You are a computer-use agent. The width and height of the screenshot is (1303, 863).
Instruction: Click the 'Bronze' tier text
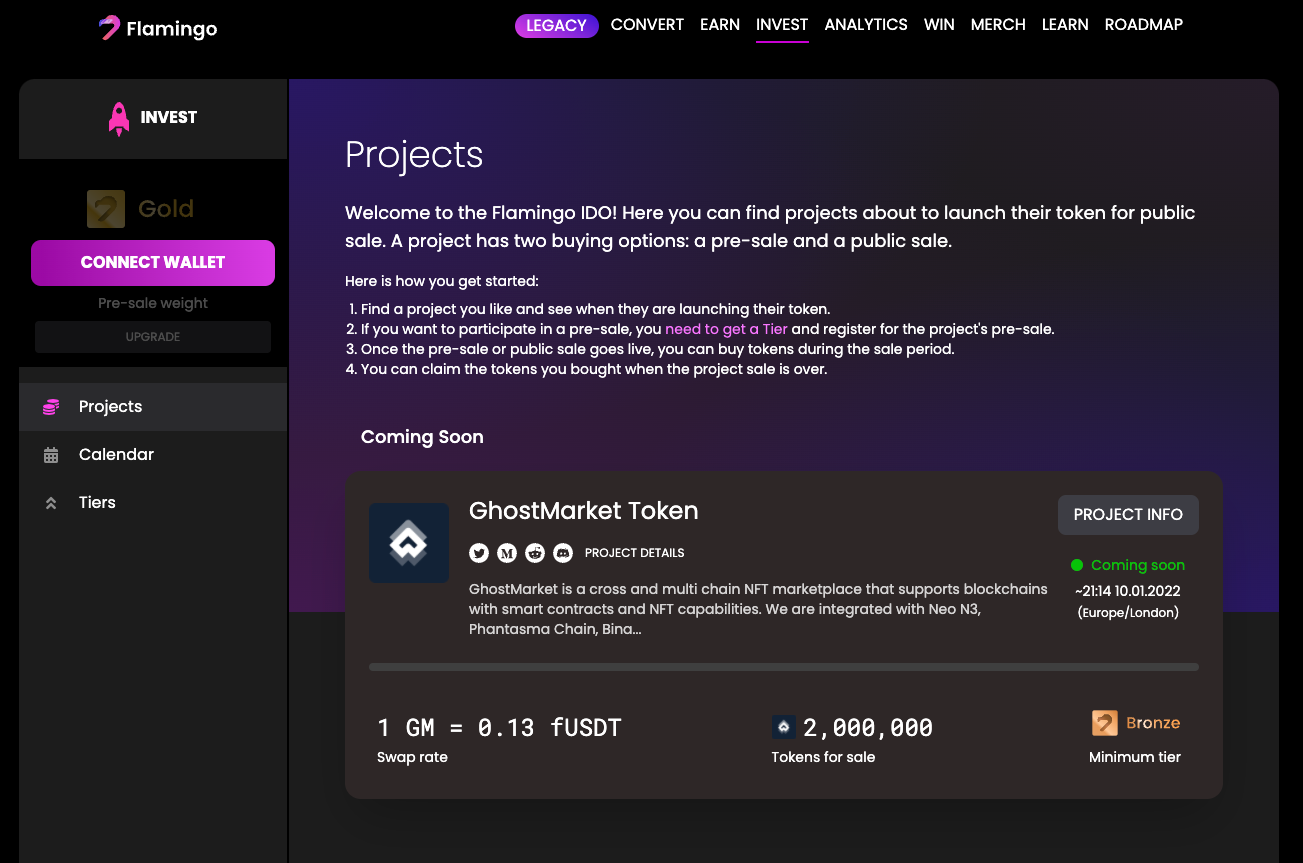pos(1153,723)
